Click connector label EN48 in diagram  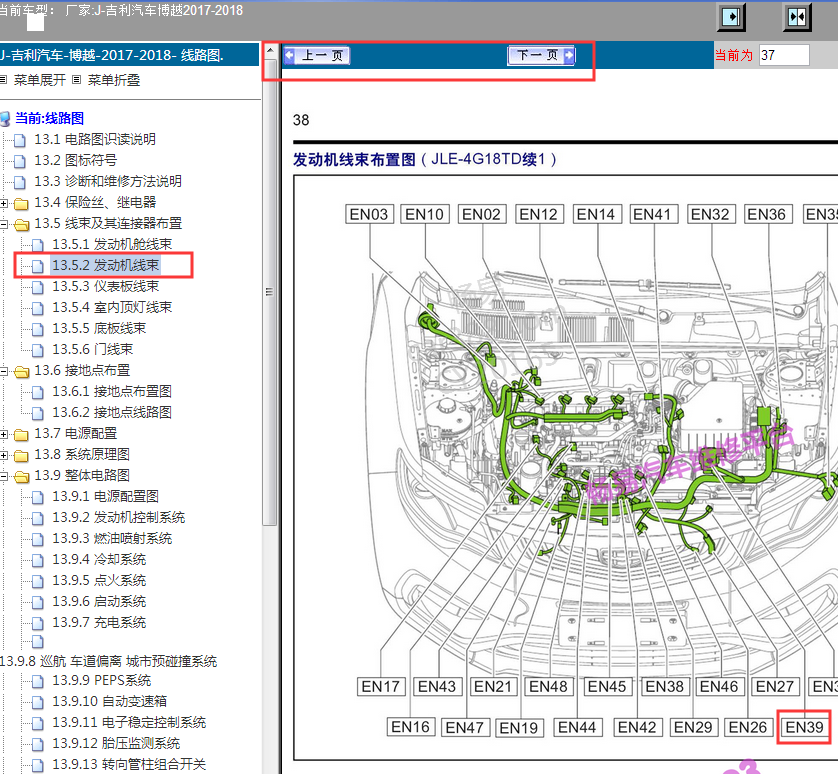[549, 687]
